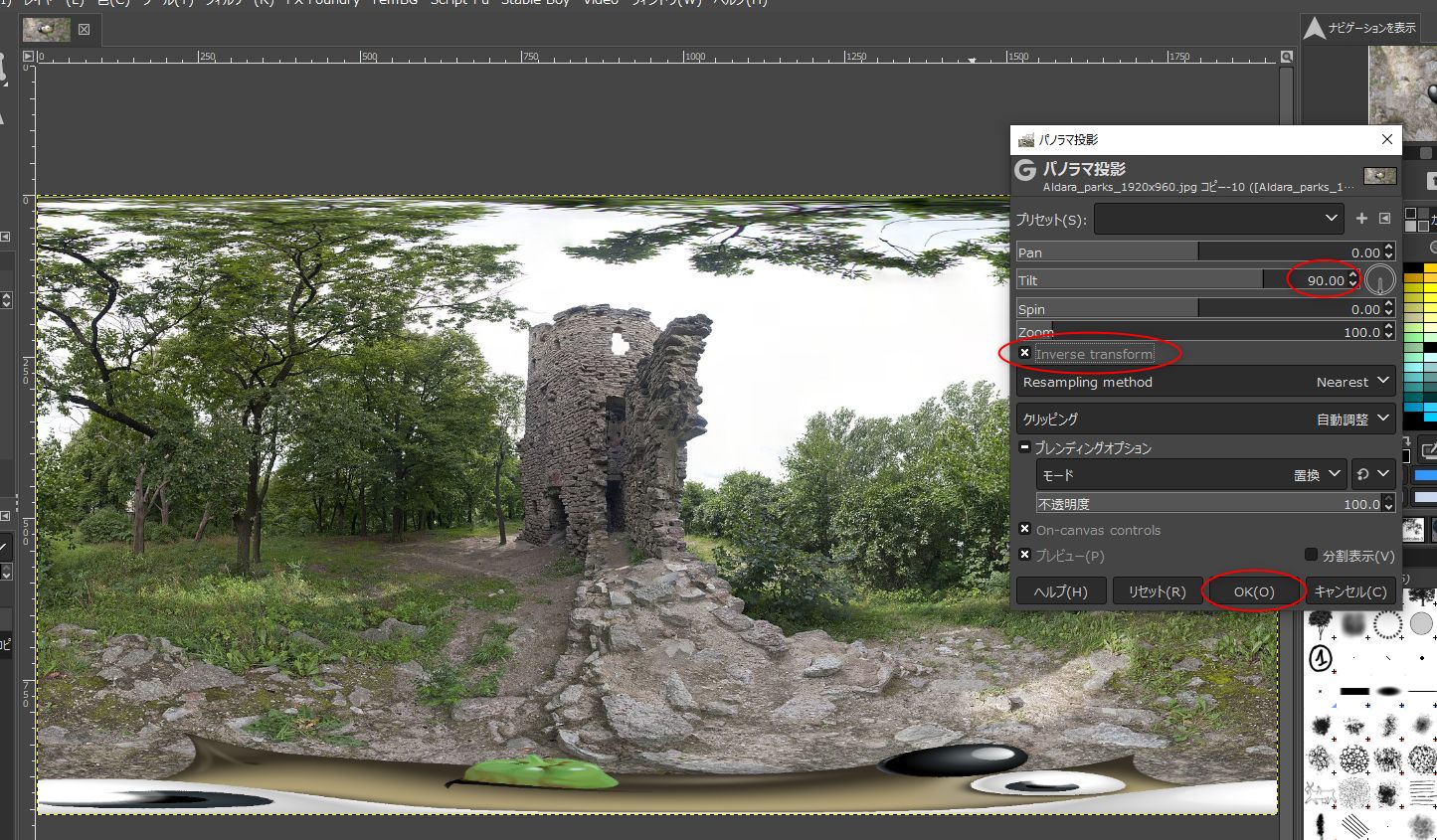Uncheck the Inverse transform checkbox
The width and height of the screenshot is (1437, 840).
1025,353
